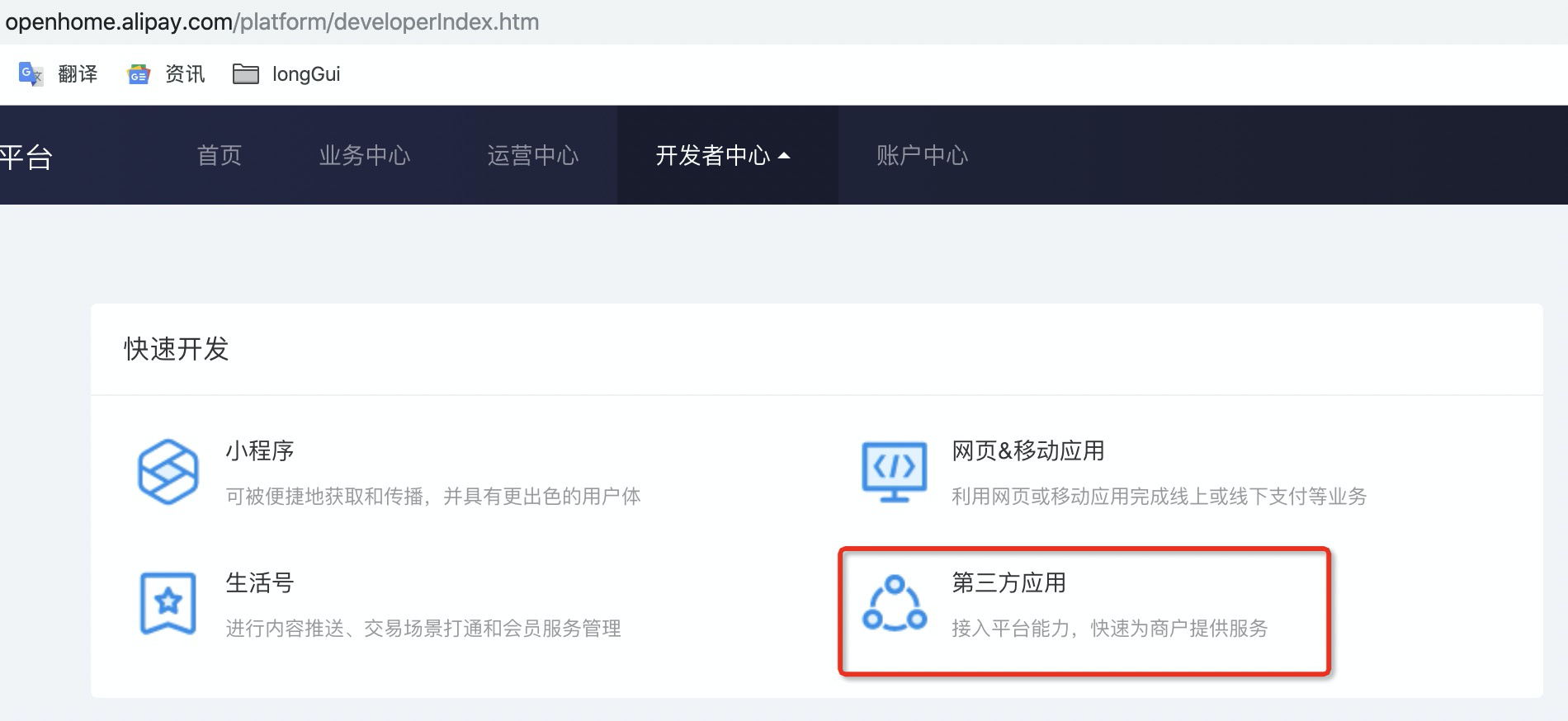Click the 生活号 star bookmark icon
Image resolution: width=1568 pixels, height=721 pixels.
click(x=168, y=603)
